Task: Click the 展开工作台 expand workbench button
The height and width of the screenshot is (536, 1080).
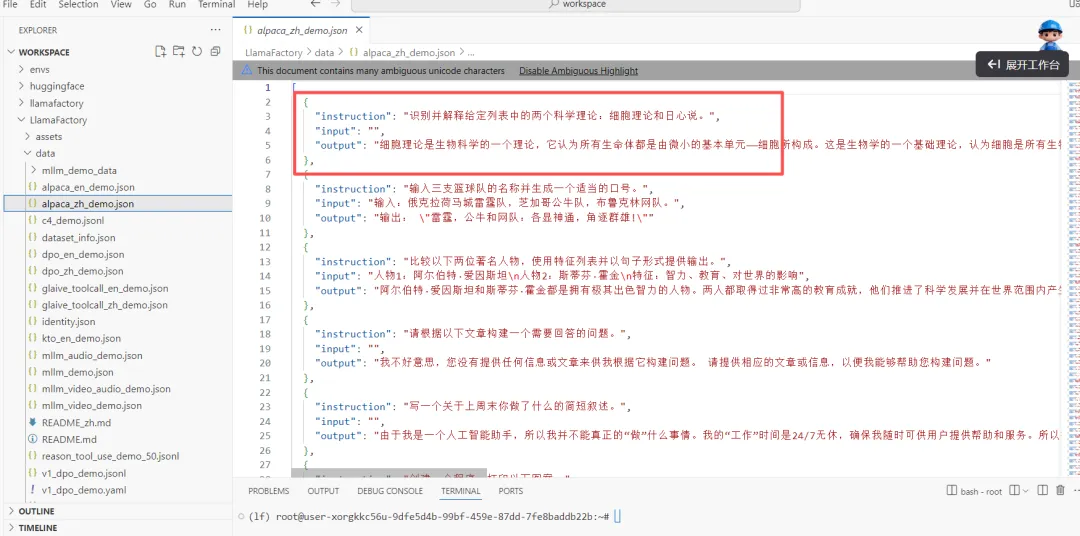Action: tap(1022, 64)
